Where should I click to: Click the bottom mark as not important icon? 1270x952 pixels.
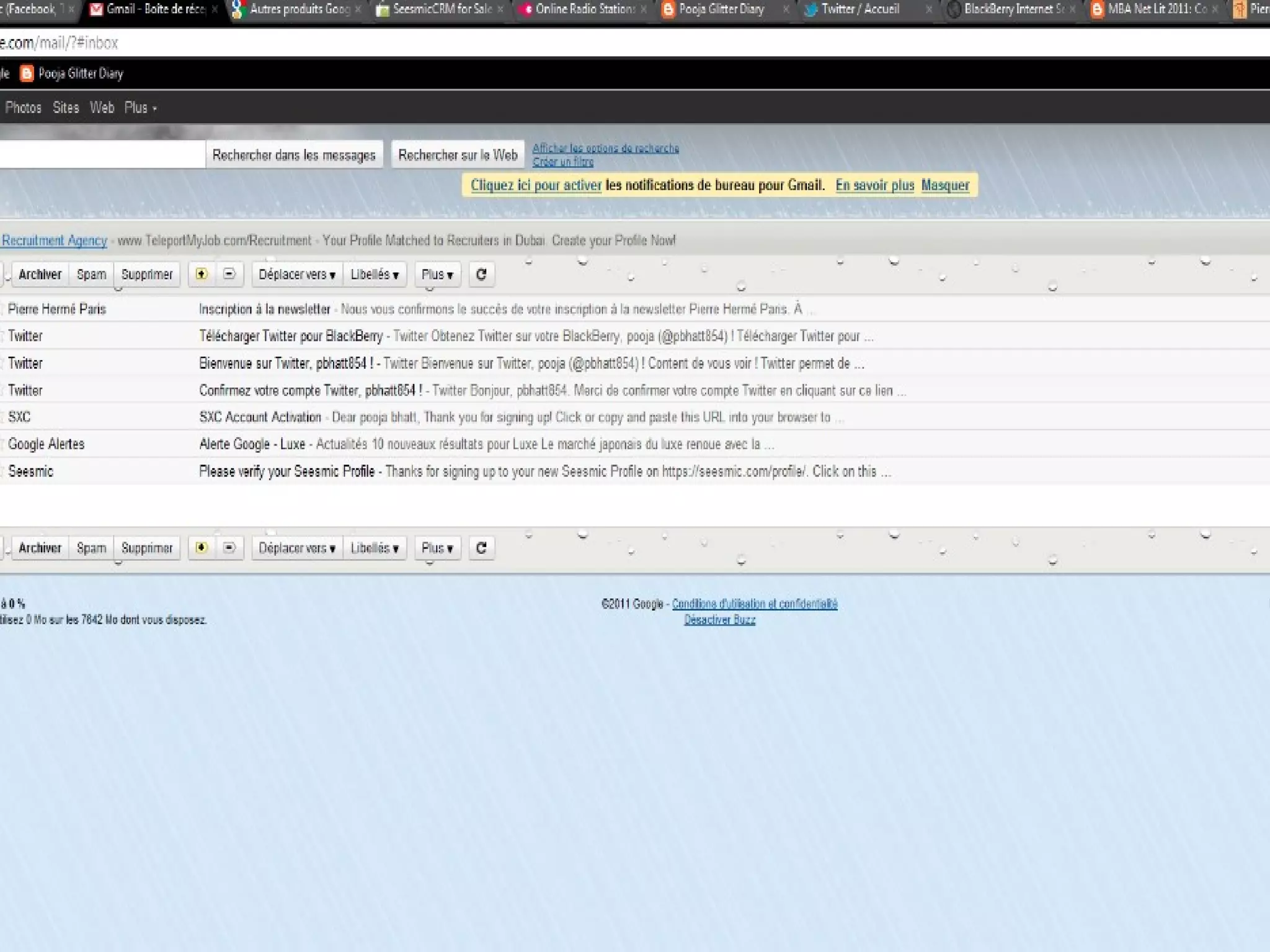[x=229, y=548]
